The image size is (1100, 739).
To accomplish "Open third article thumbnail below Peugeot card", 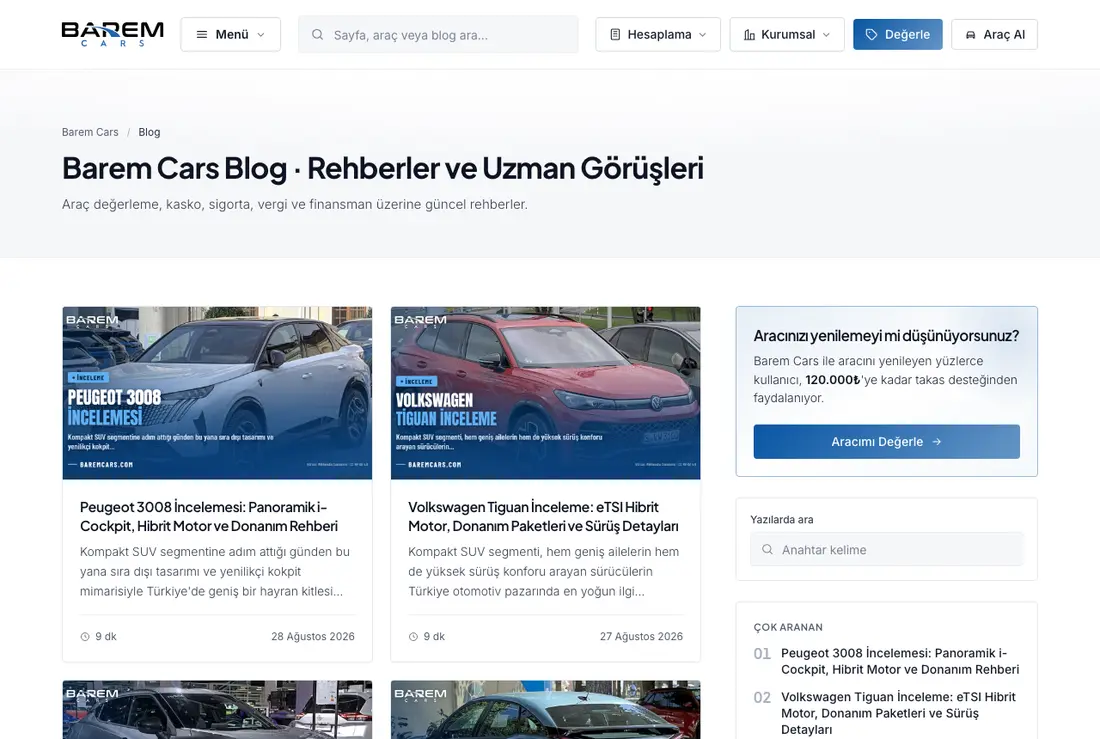I will coord(217,710).
